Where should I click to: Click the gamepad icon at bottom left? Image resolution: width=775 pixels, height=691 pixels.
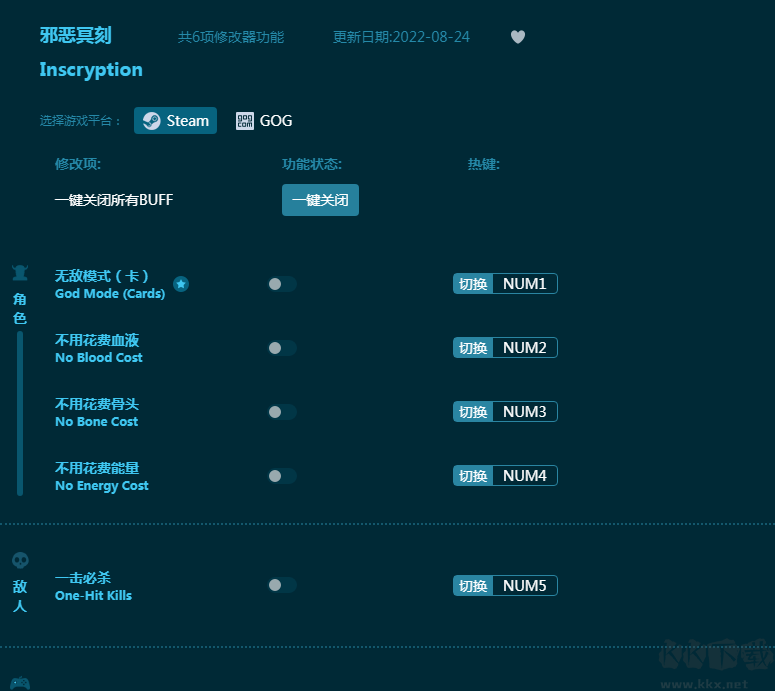coord(20,683)
